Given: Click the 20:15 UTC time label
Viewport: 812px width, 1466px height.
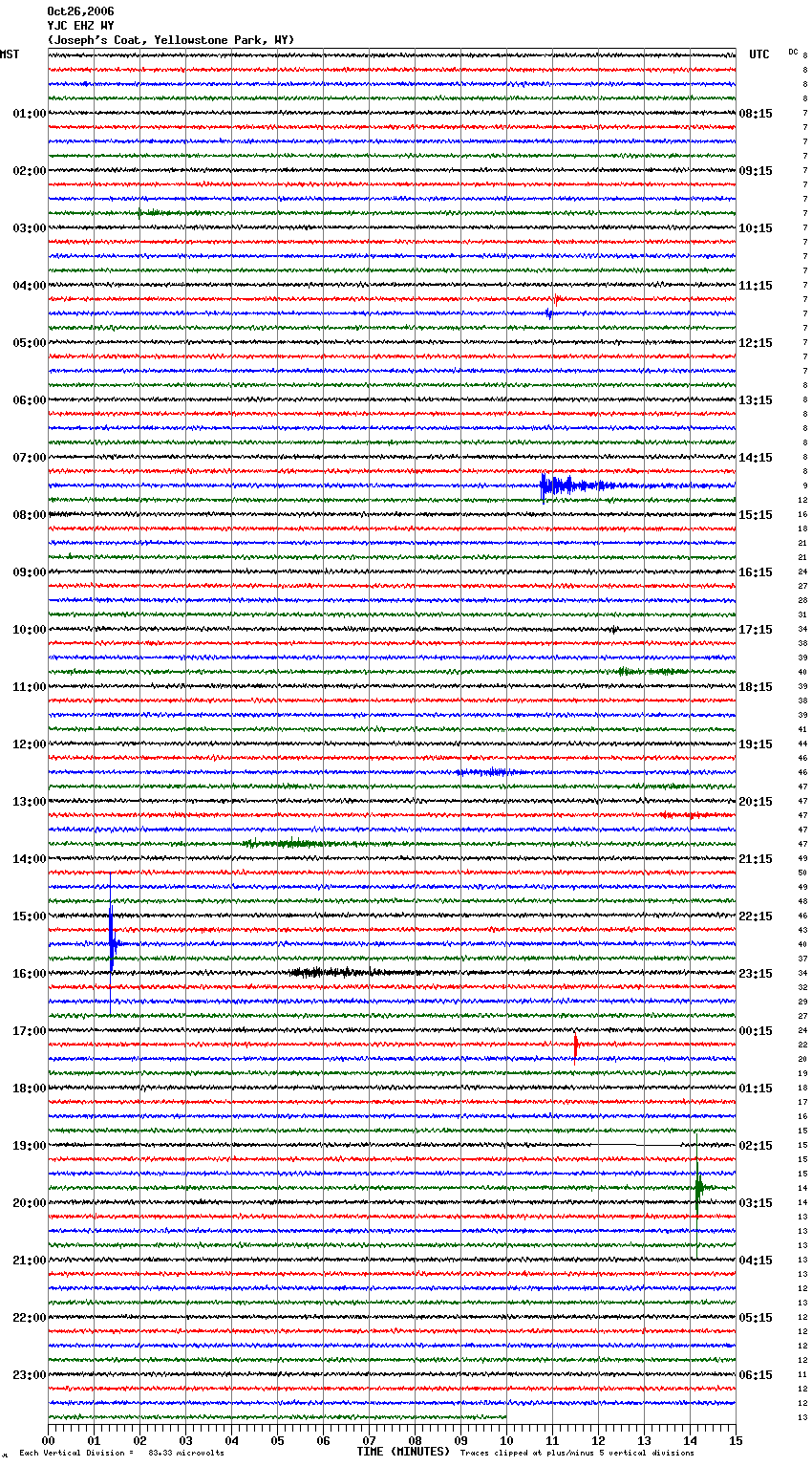Looking at the screenshot, I should click(756, 802).
